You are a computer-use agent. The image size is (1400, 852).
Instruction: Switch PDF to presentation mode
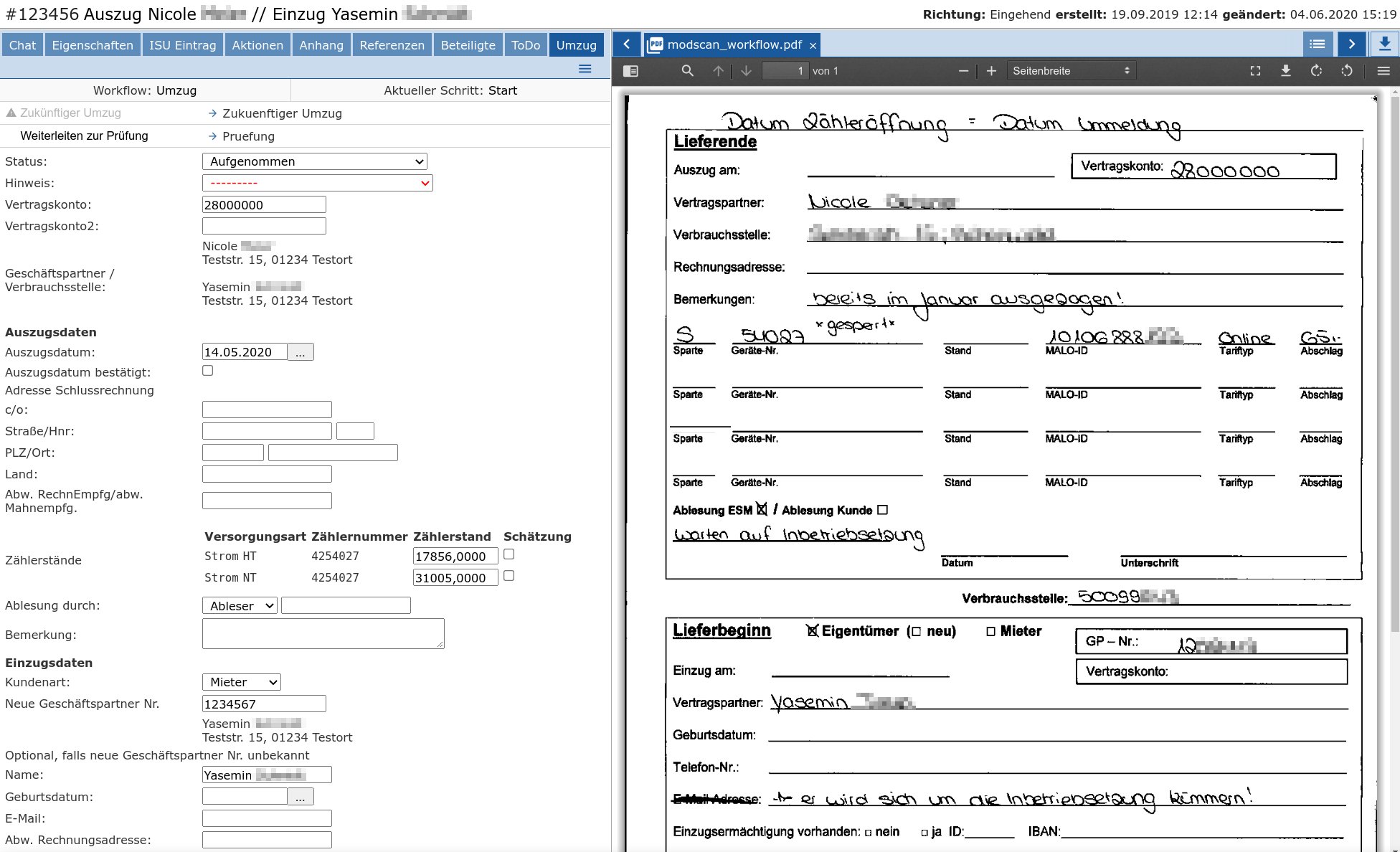(x=1255, y=71)
